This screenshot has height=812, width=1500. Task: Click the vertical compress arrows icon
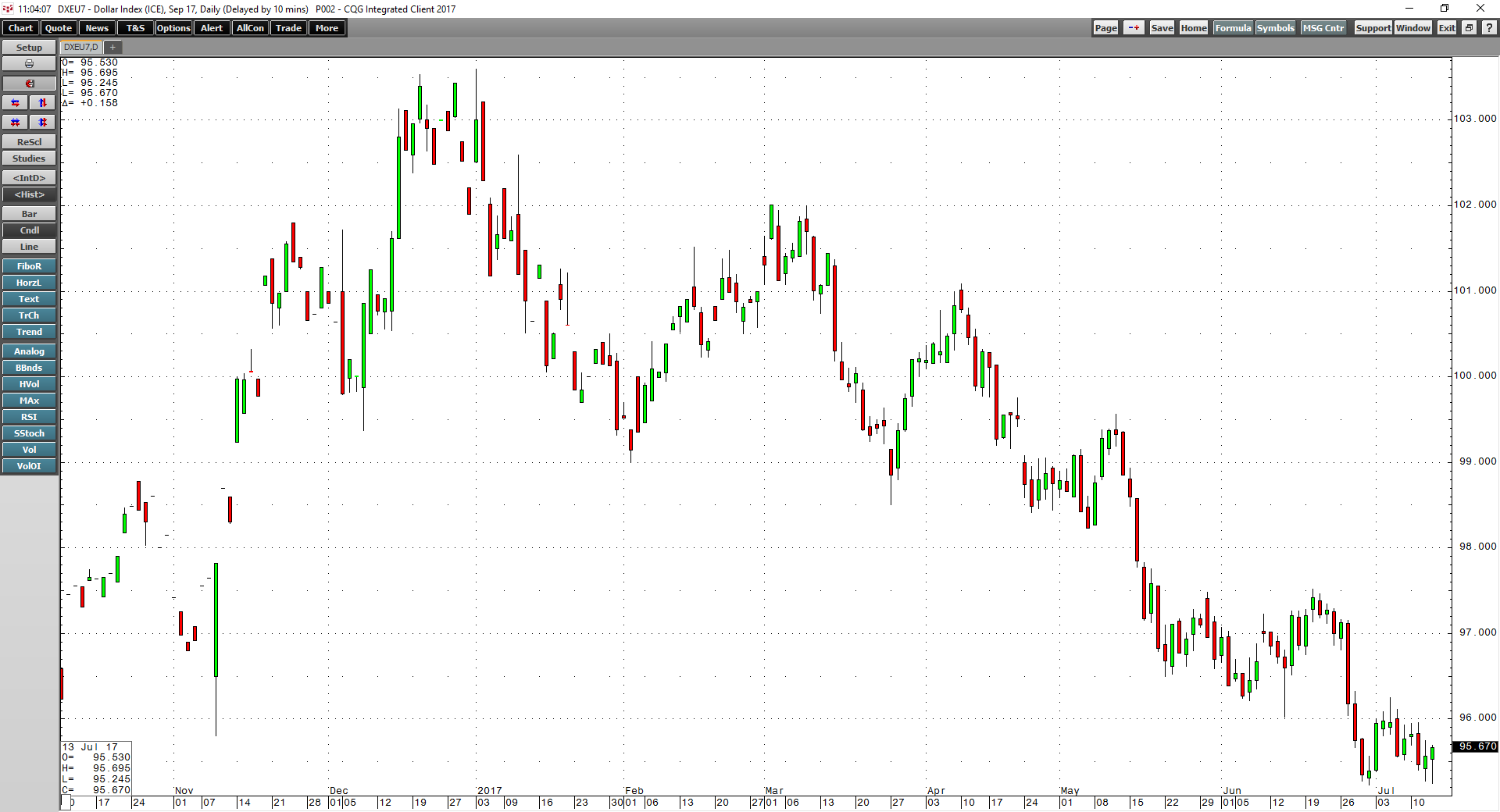[43, 123]
